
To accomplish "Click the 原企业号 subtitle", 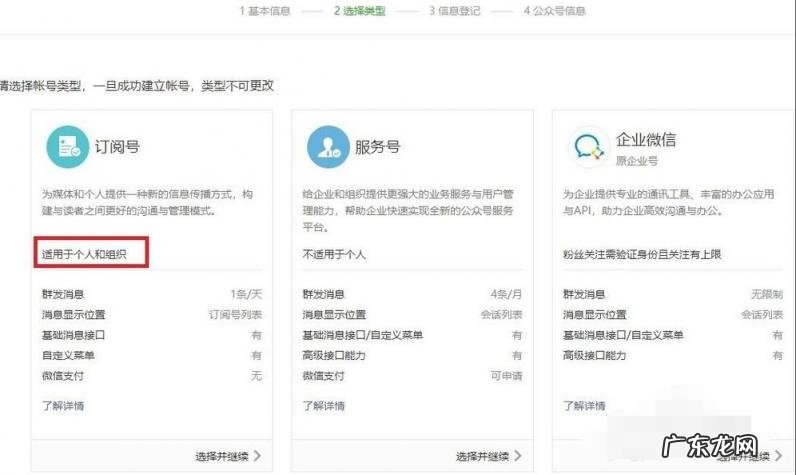I will (637, 161).
